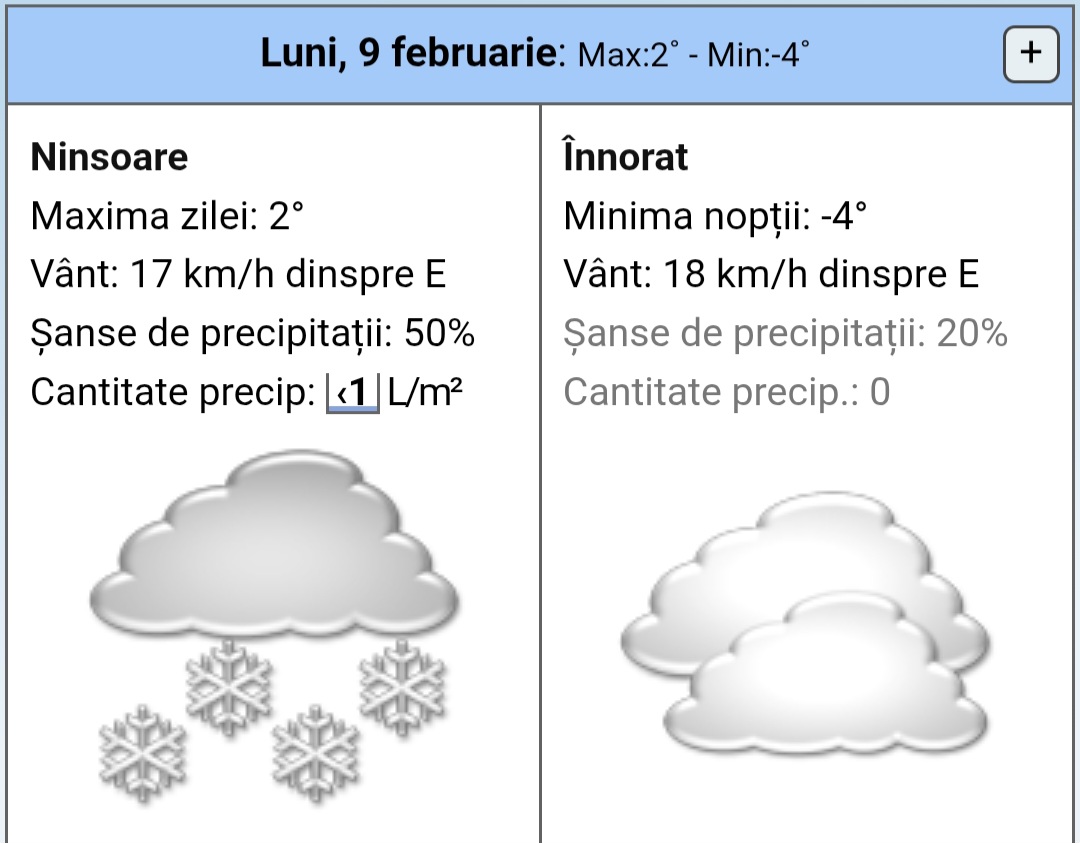Click greyed "Șanse de precipitații: 20%" night text
This screenshot has height=843, width=1080.
click(x=785, y=334)
